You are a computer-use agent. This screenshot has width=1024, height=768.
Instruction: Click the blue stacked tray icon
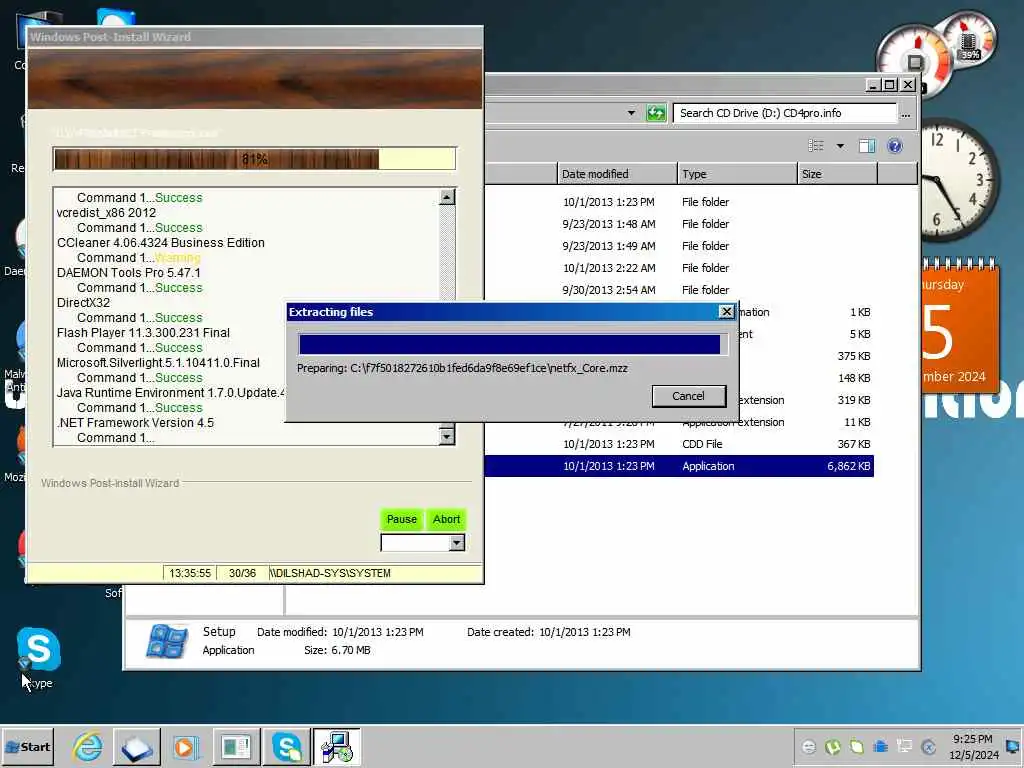[x=881, y=746]
